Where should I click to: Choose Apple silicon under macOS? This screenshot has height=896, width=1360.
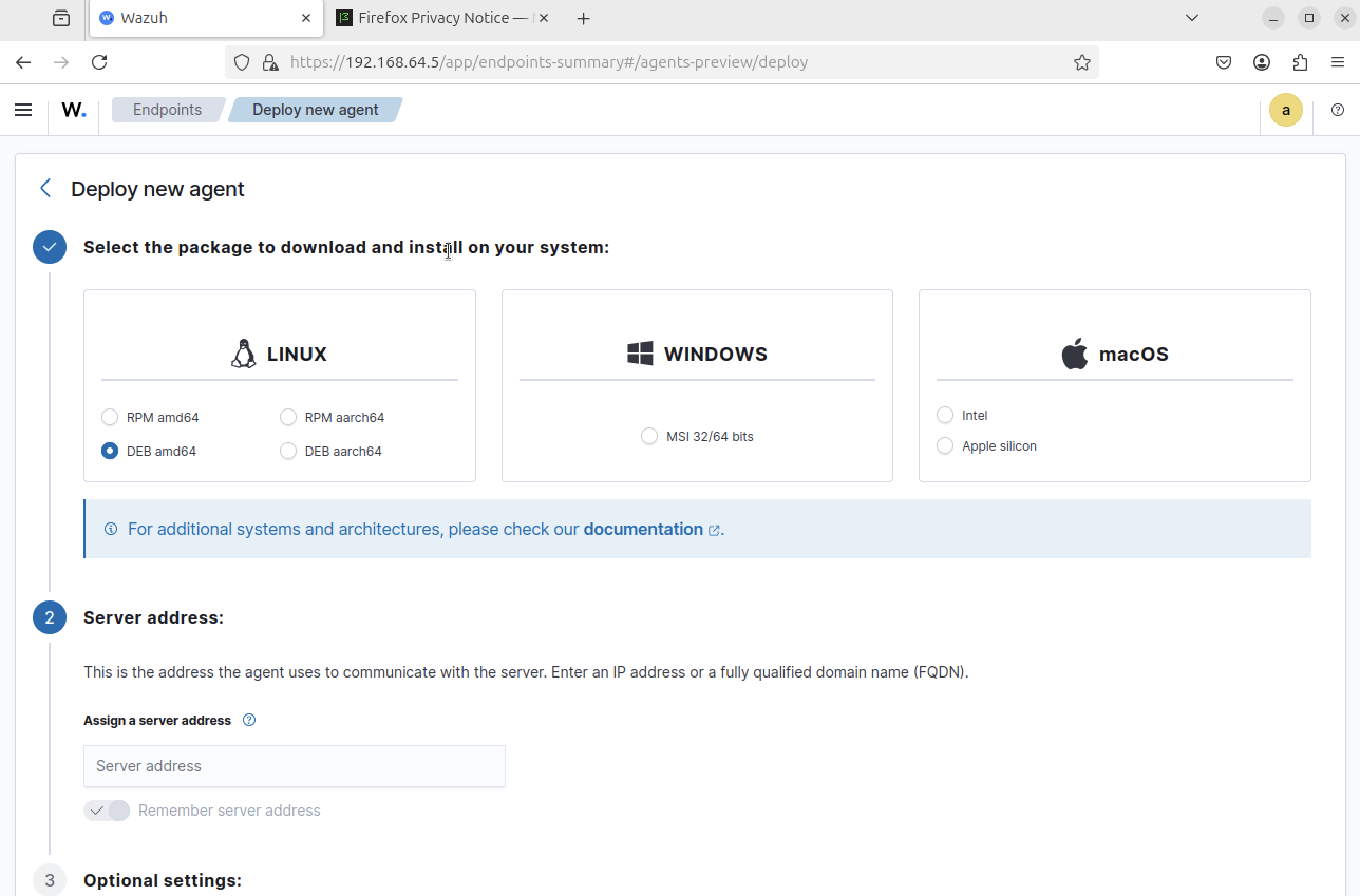(x=945, y=446)
